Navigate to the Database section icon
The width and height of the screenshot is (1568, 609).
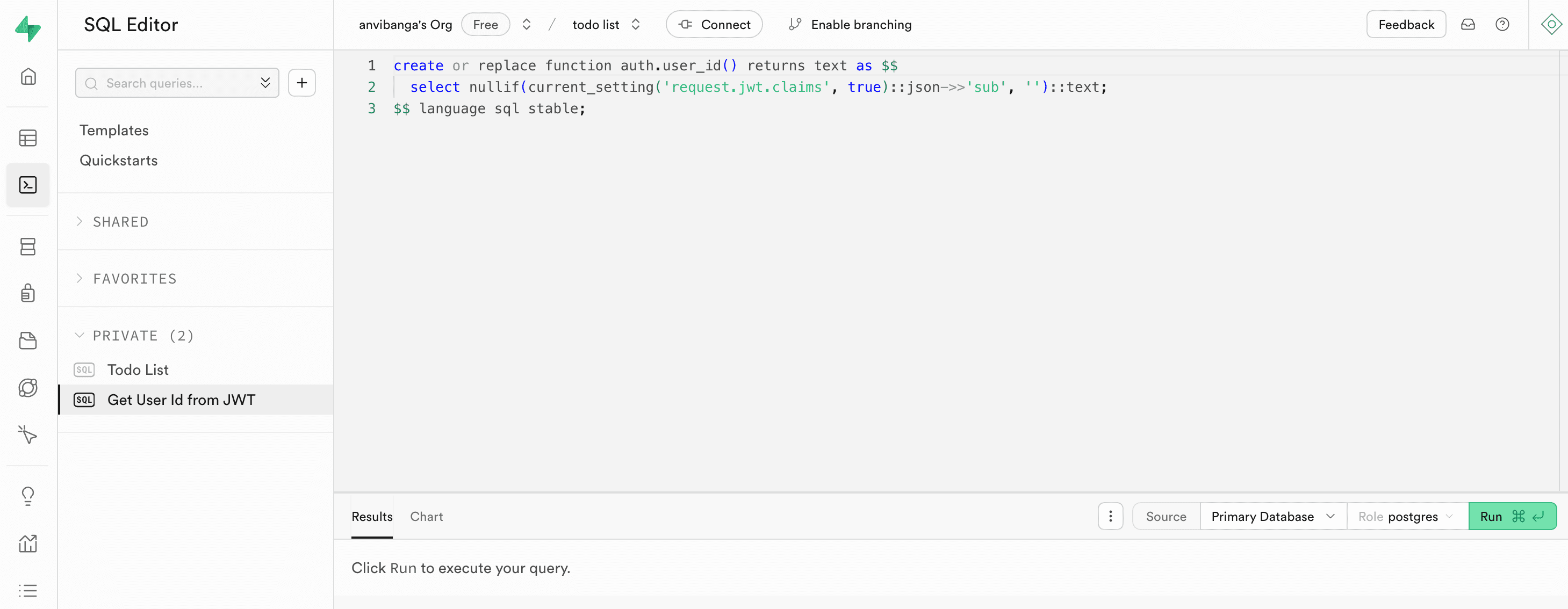(x=28, y=247)
